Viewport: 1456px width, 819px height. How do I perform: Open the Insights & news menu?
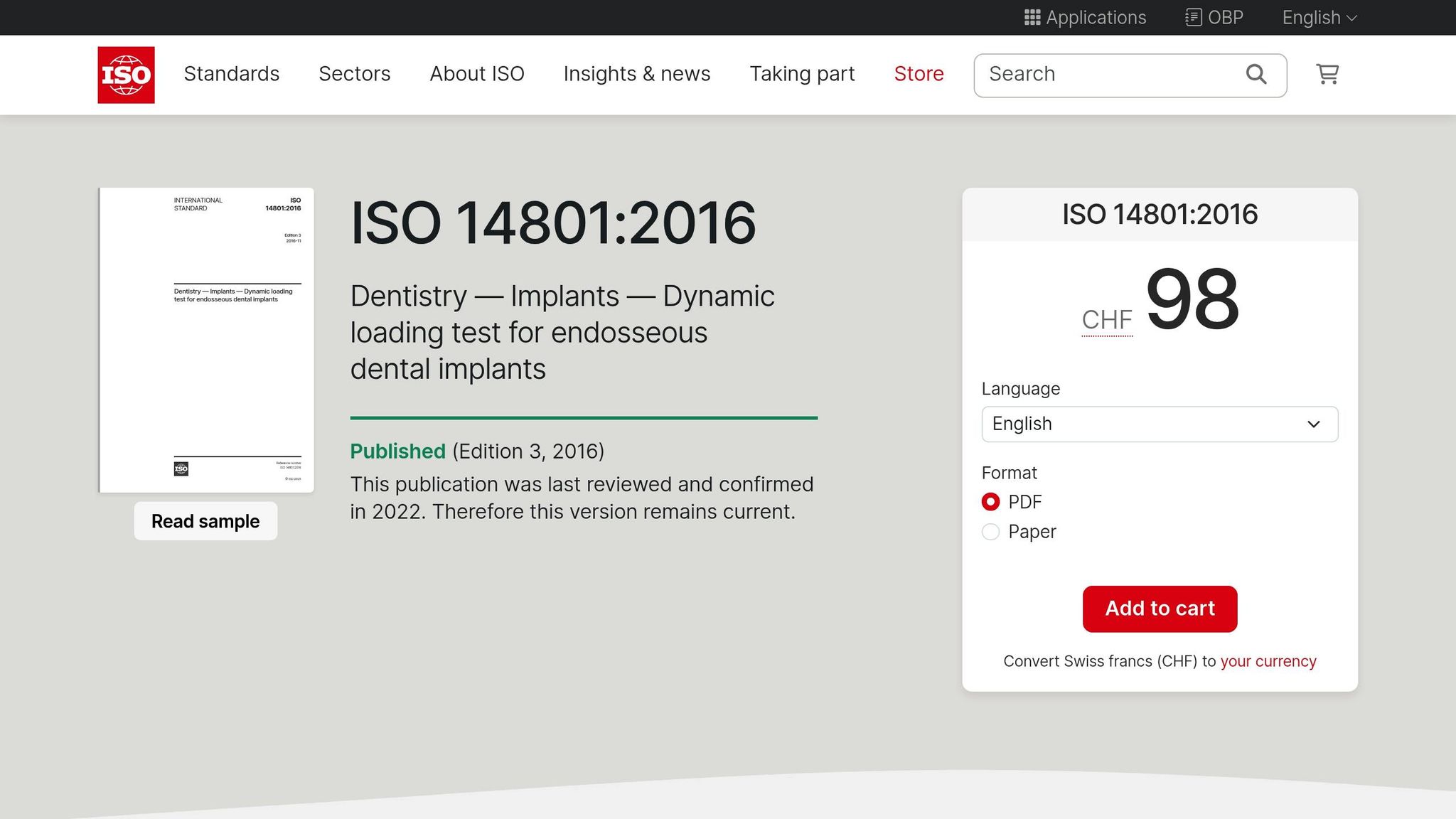(x=636, y=74)
